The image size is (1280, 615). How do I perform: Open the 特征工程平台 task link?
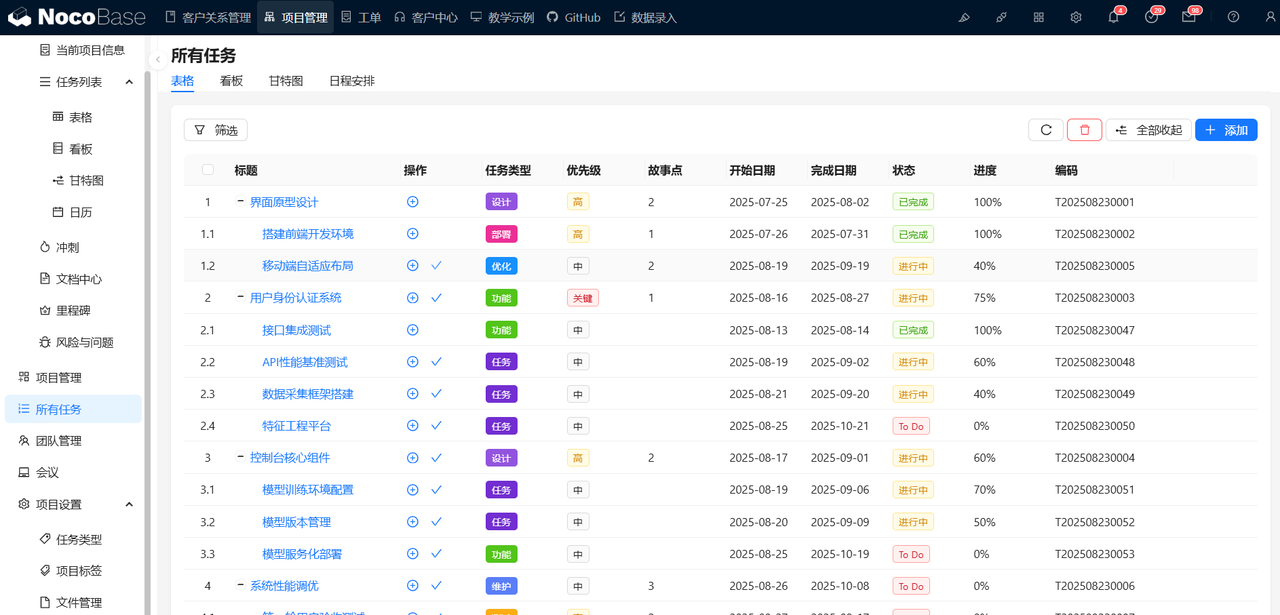(296, 426)
